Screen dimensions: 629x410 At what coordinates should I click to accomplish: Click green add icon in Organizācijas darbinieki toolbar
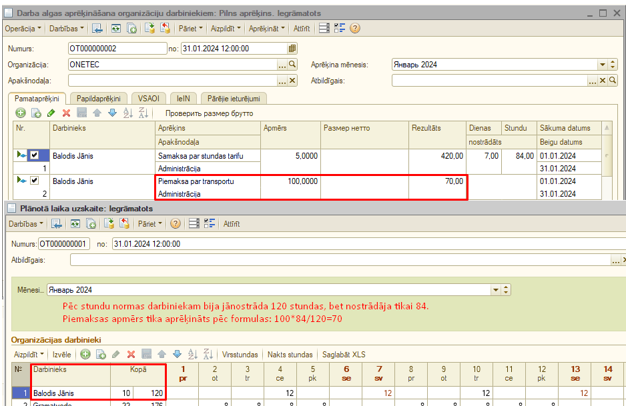86,354
